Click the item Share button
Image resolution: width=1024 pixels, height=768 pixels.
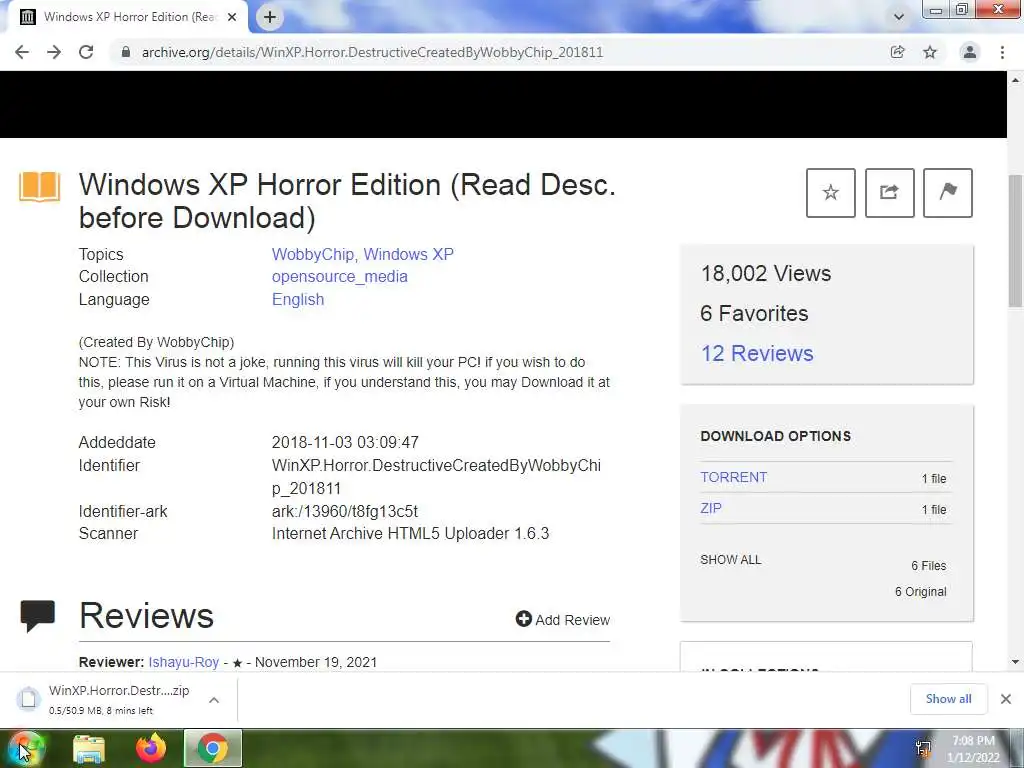point(889,193)
